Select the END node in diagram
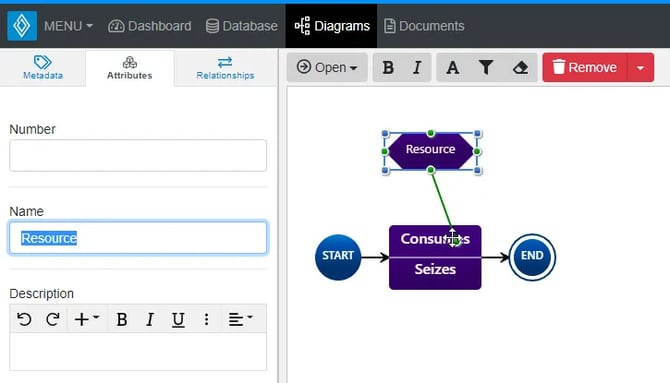 point(532,257)
